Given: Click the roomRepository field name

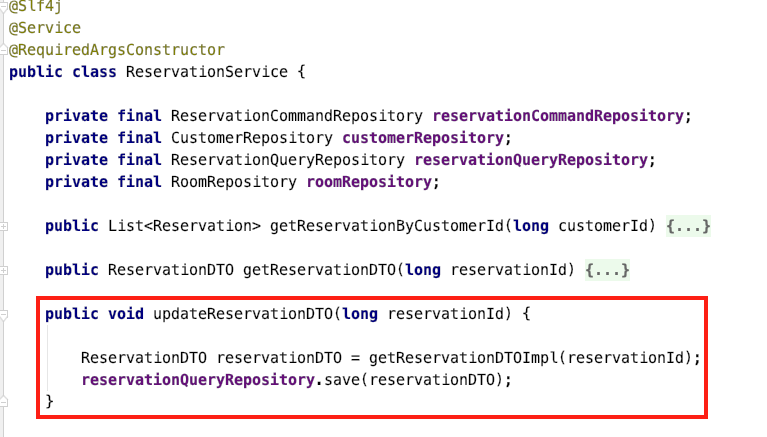Looking at the screenshot, I should tap(369, 182).
